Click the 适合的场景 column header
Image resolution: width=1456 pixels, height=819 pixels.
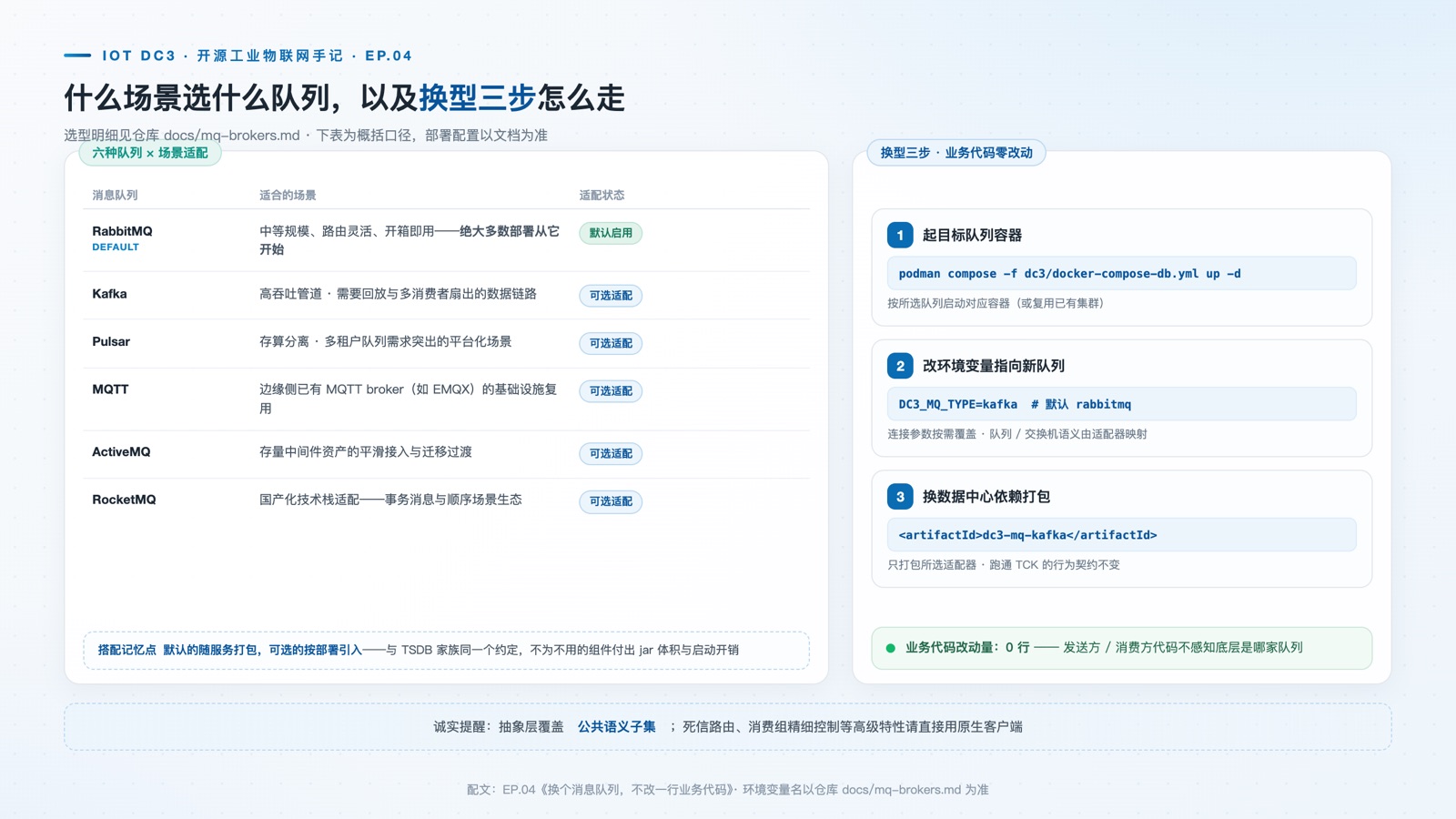288,196
